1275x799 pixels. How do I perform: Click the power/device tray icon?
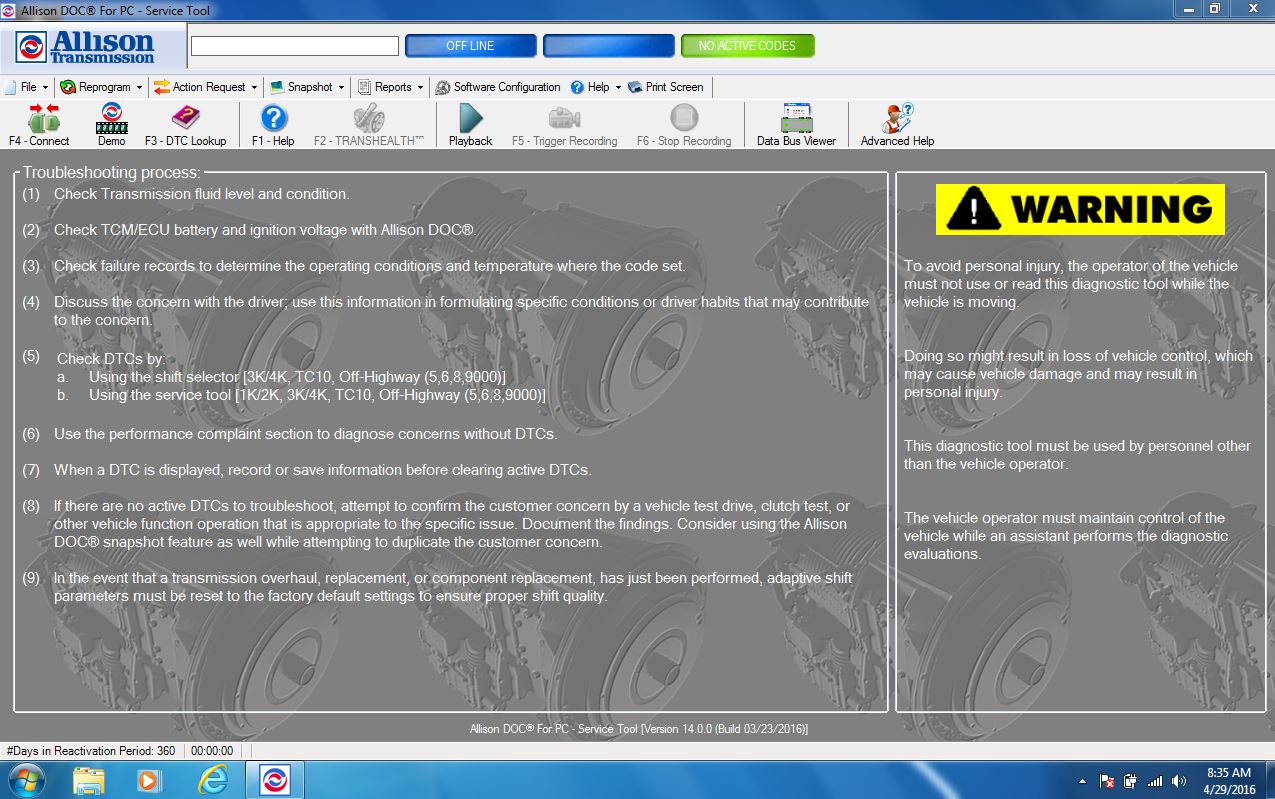pos(1131,781)
